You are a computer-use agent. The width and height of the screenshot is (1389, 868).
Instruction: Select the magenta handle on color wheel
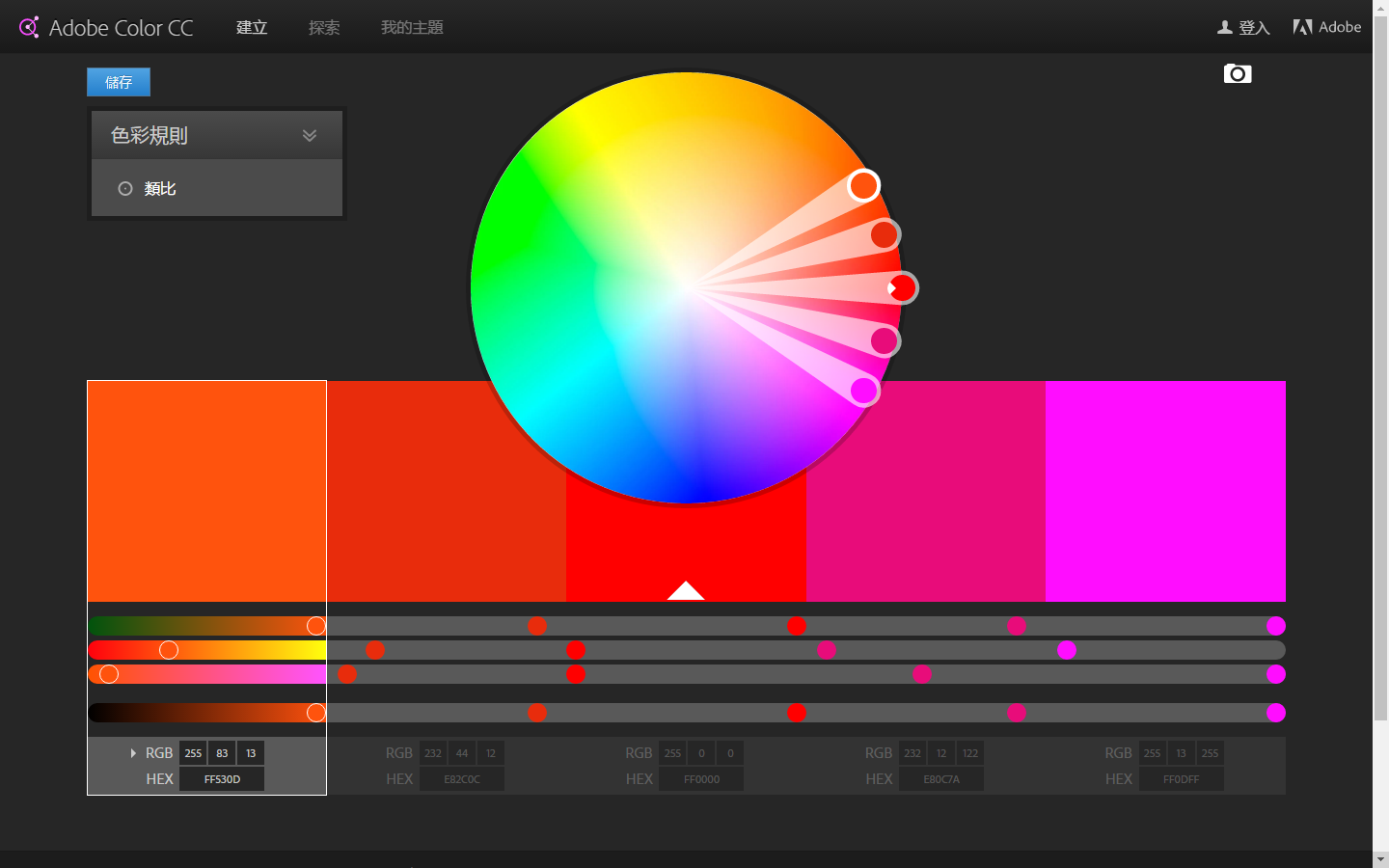click(864, 391)
